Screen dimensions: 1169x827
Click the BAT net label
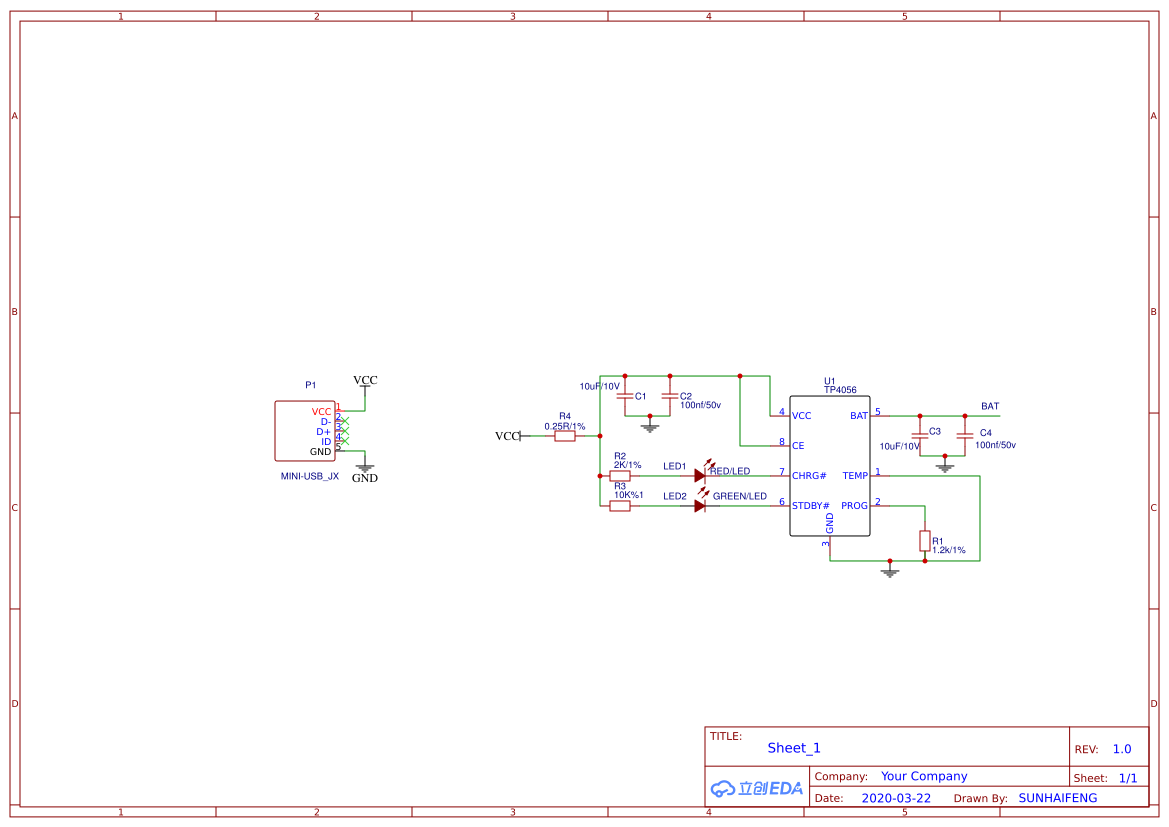pyautogui.click(x=989, y=406)
